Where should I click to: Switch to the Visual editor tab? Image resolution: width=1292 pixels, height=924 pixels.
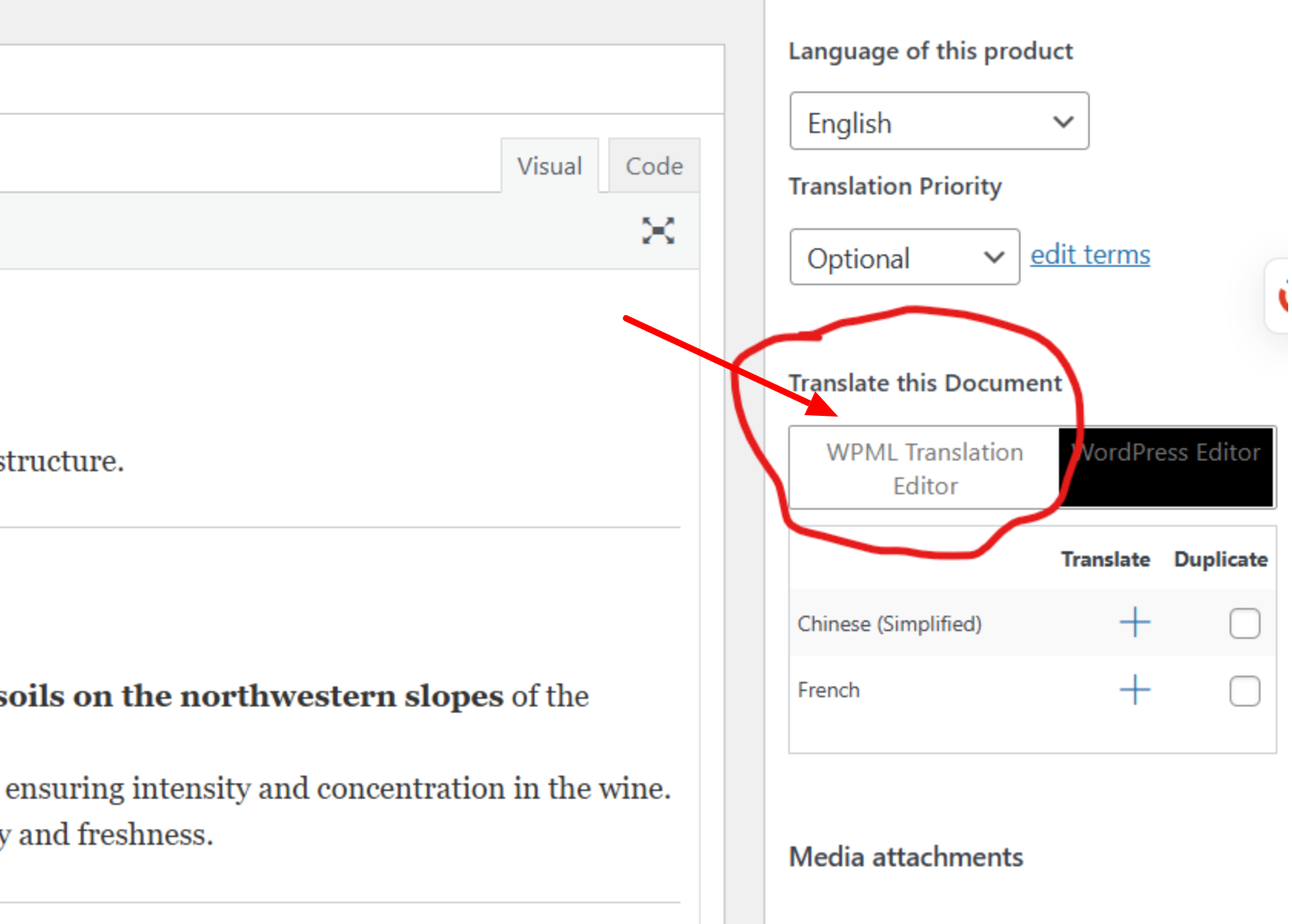point(550,165)
